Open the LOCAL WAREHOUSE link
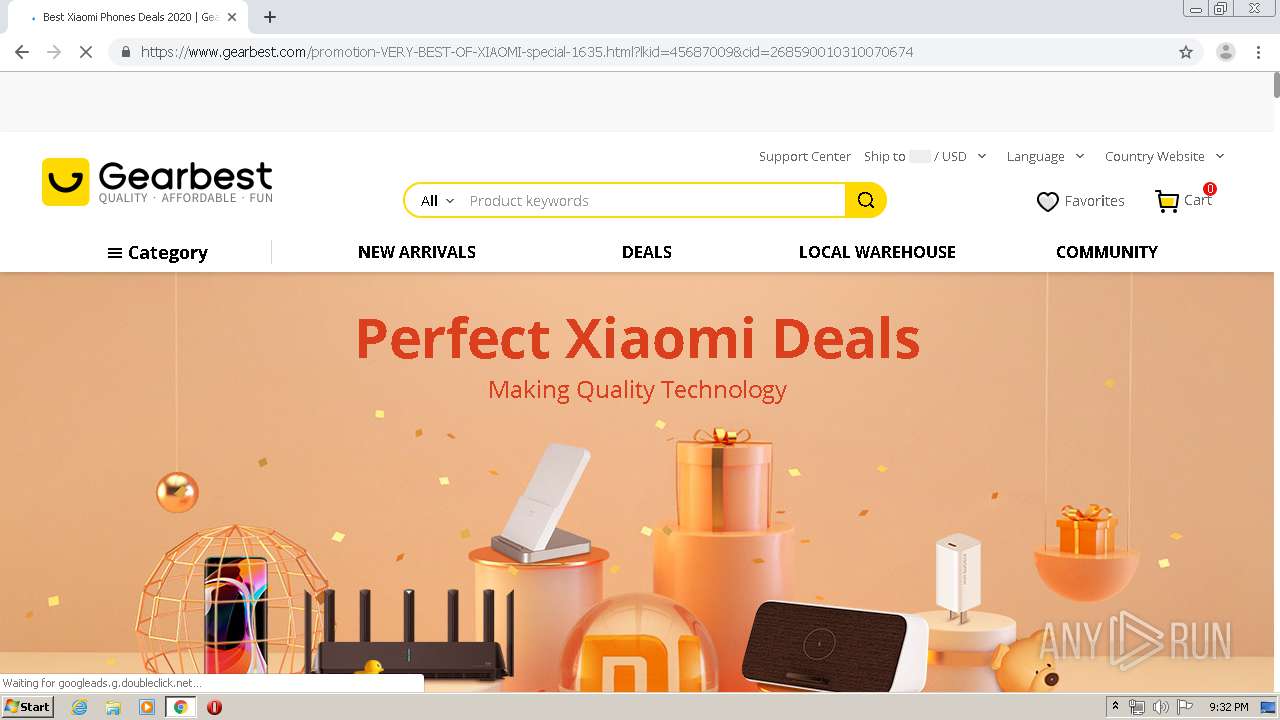The height and width of the screenshot is (720, 1280). pyautogui.click(x=877, y=252)
